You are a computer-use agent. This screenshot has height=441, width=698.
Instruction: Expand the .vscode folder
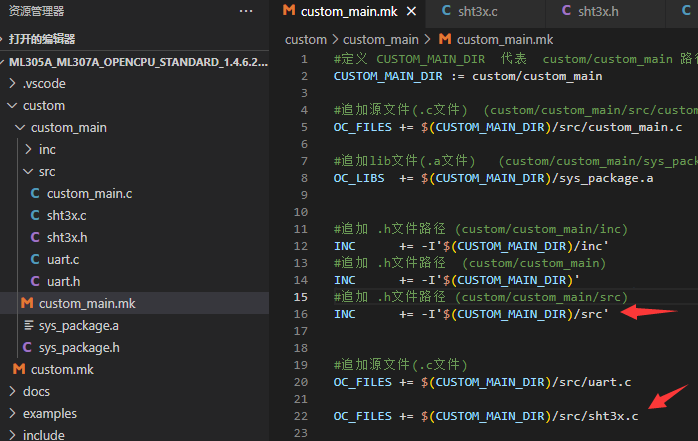click(x=12, y=83)
